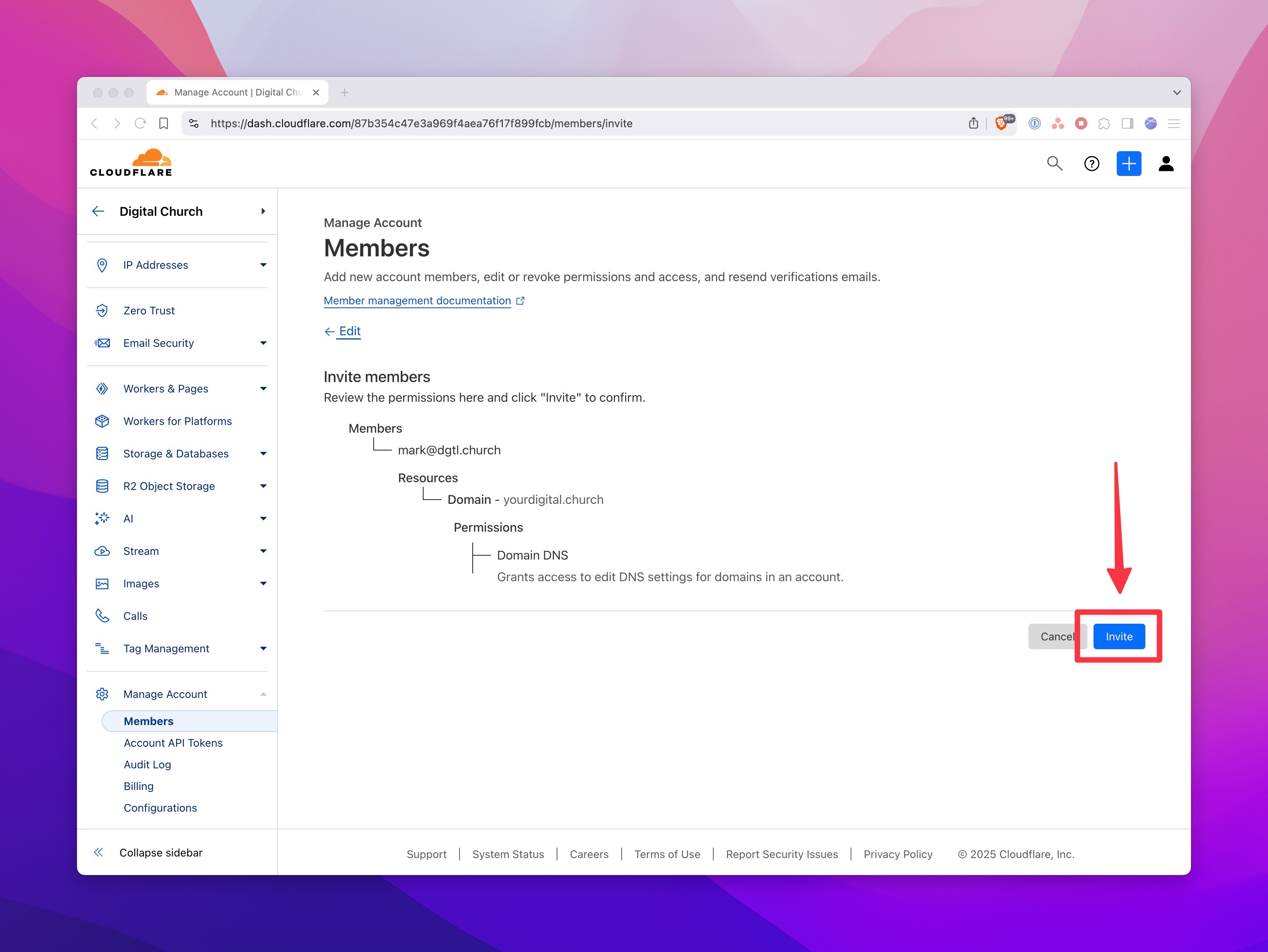Expand the Workers & Pages section
Viewport: 1268px width, 952px height.
(x=263, y=389)
